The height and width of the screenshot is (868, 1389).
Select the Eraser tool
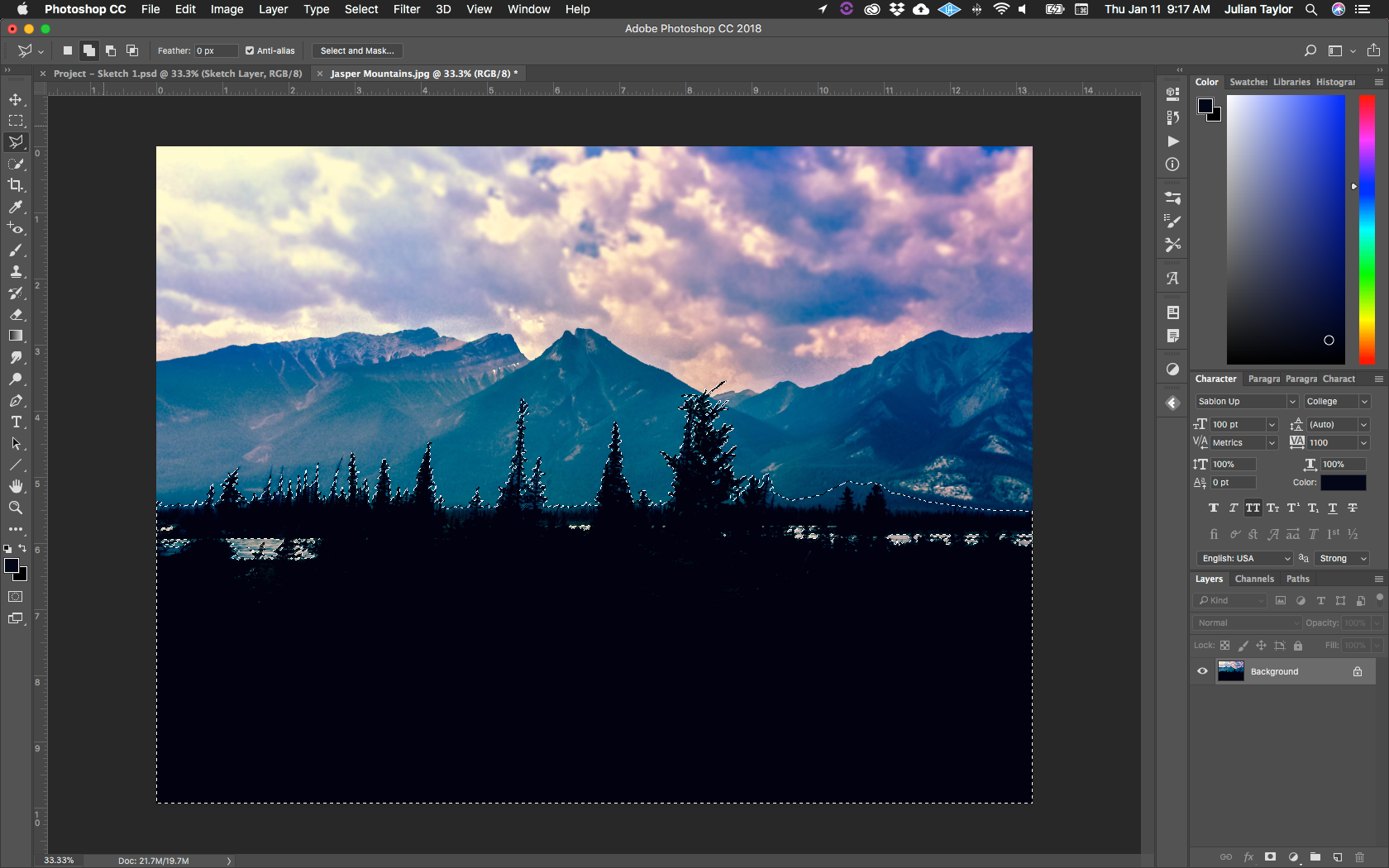coord(16,314)
